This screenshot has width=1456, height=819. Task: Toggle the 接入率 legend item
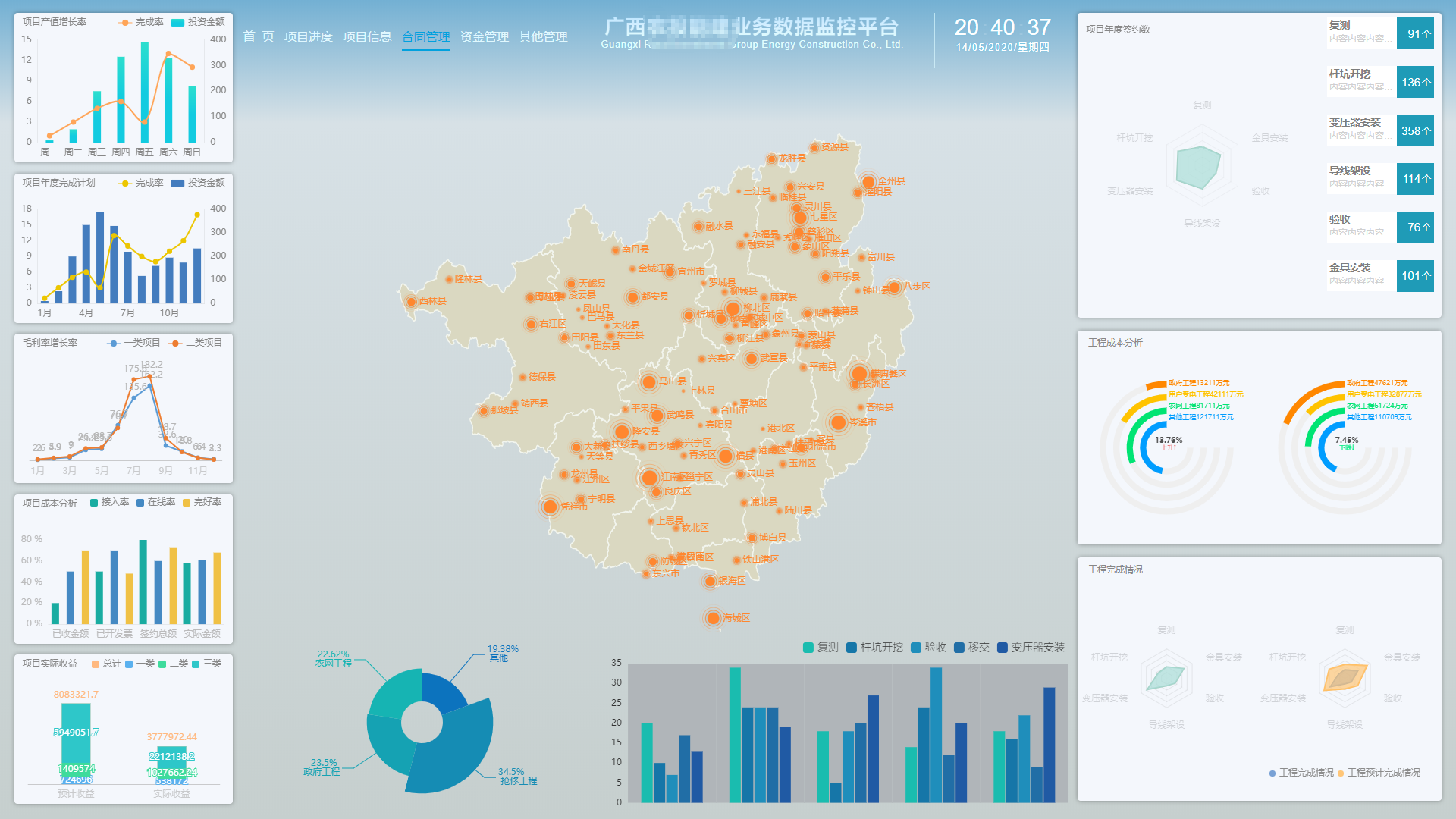tap(109, 502)
